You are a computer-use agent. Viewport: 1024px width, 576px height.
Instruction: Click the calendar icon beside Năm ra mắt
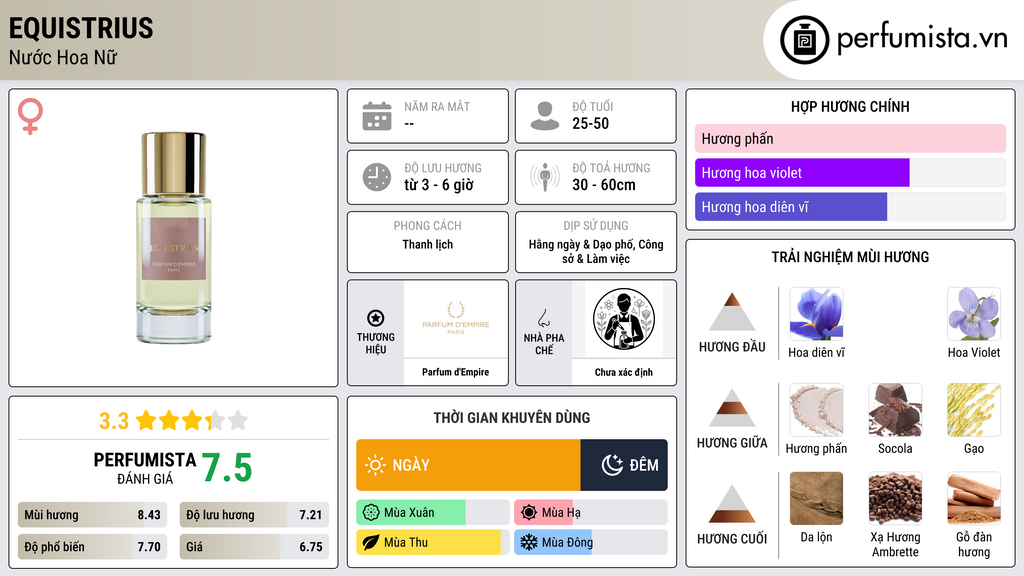(x=377, y=116)
